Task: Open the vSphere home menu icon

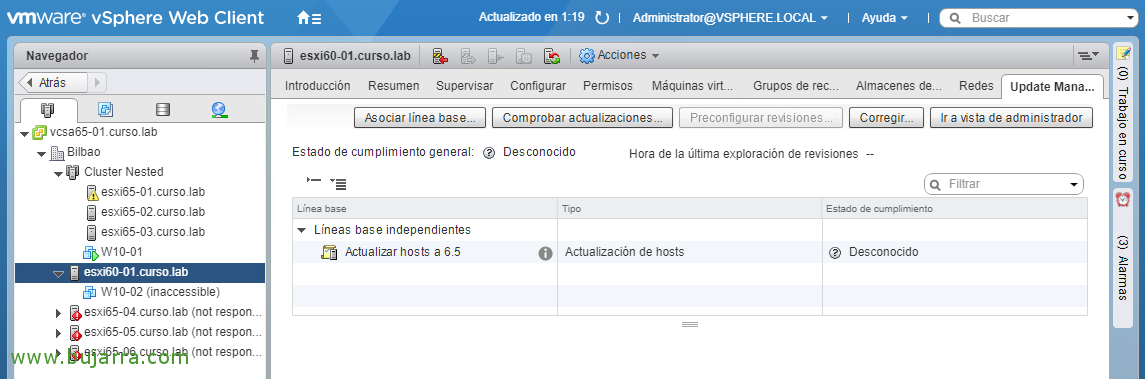Action: (309, 18)
